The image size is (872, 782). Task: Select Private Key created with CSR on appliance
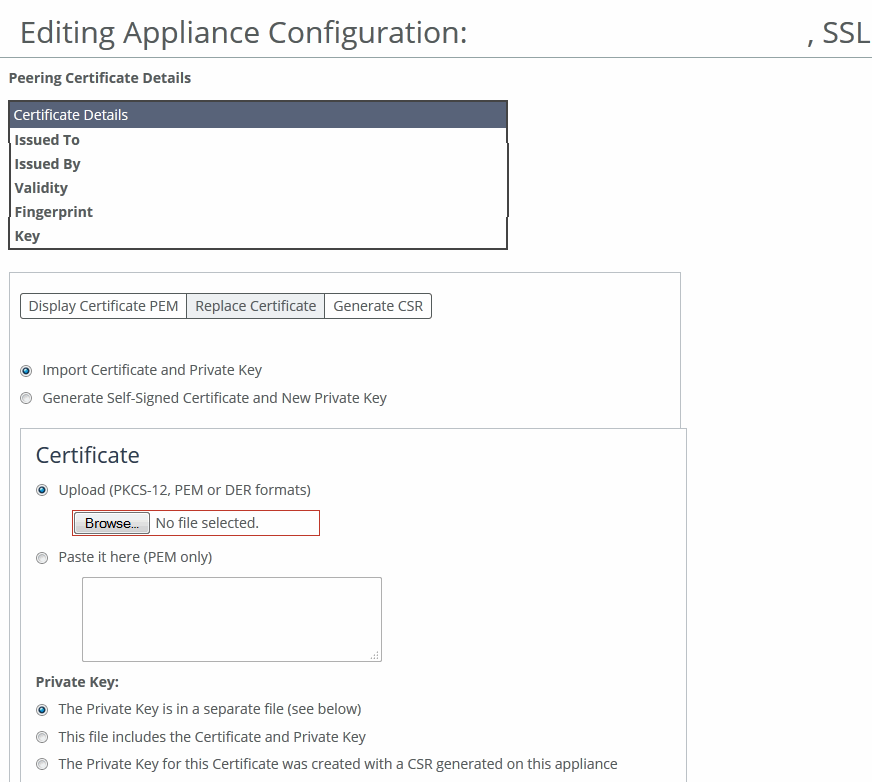42,764
